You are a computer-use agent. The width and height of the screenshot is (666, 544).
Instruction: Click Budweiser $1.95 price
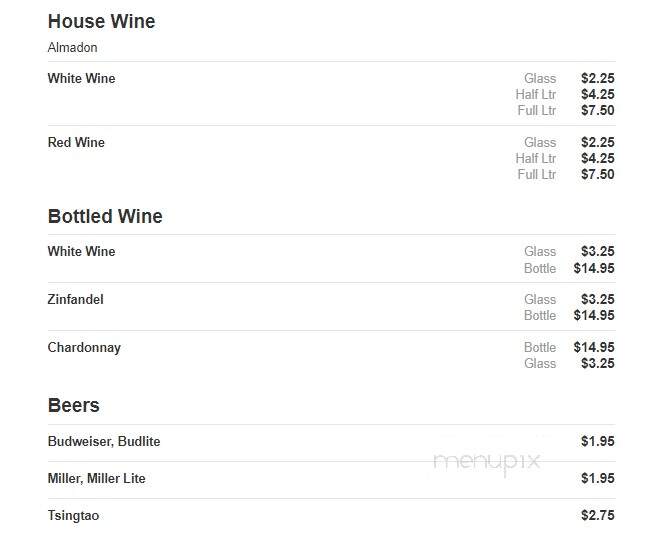598,441
